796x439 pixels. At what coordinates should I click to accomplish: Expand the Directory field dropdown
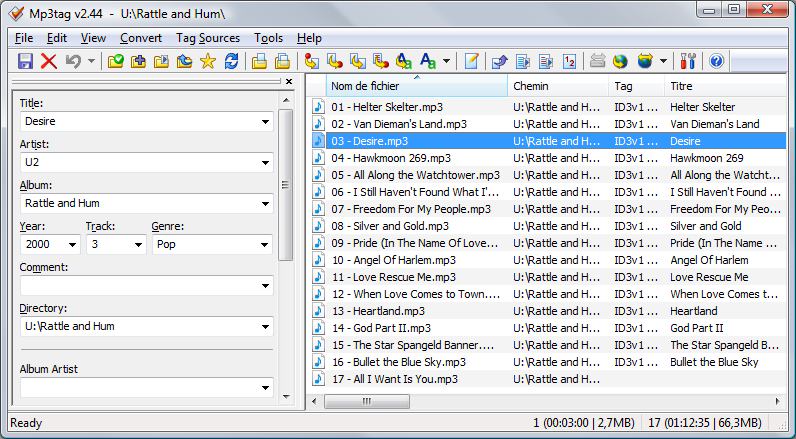click(266, 326)
